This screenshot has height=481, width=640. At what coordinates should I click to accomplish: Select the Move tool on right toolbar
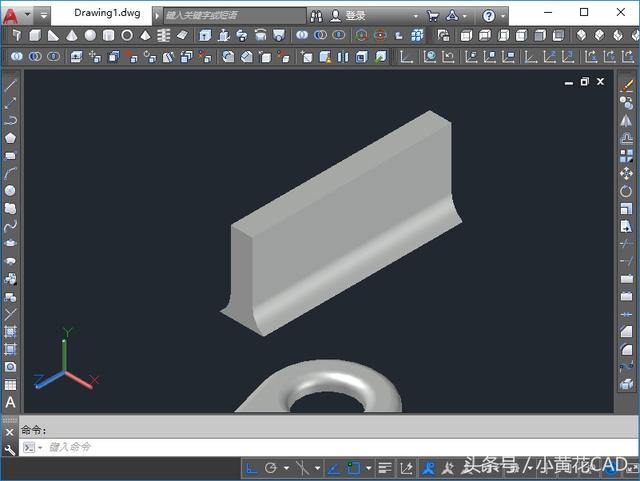click(x=627, y=173)
